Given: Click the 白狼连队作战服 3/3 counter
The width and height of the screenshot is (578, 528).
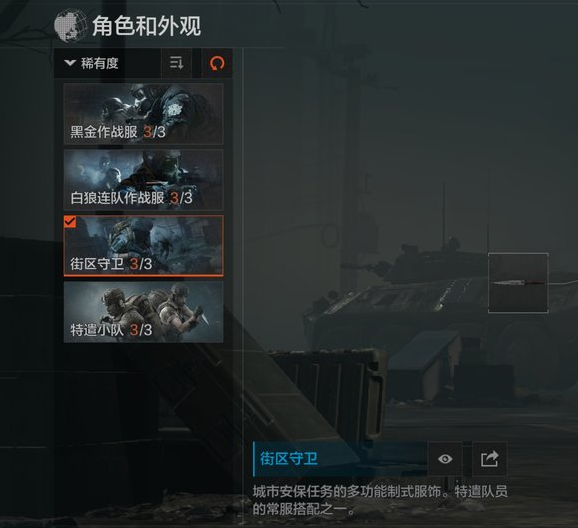Looking at the screenshot, I should click(x=181, y=198).
